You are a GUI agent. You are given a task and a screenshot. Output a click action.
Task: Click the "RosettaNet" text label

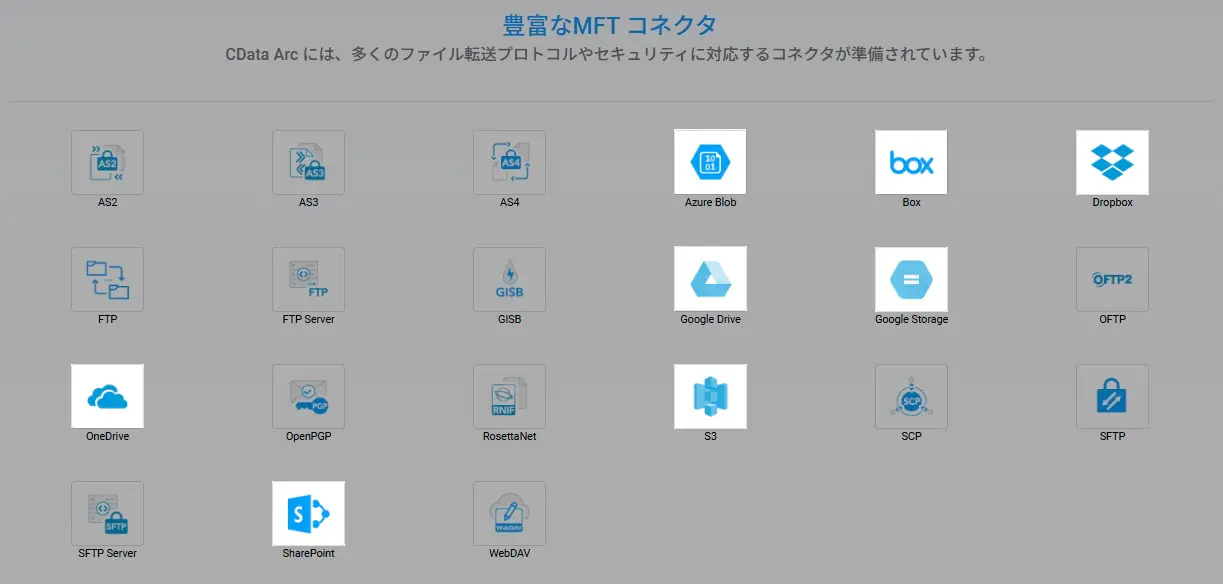click(x=509, y=436)
